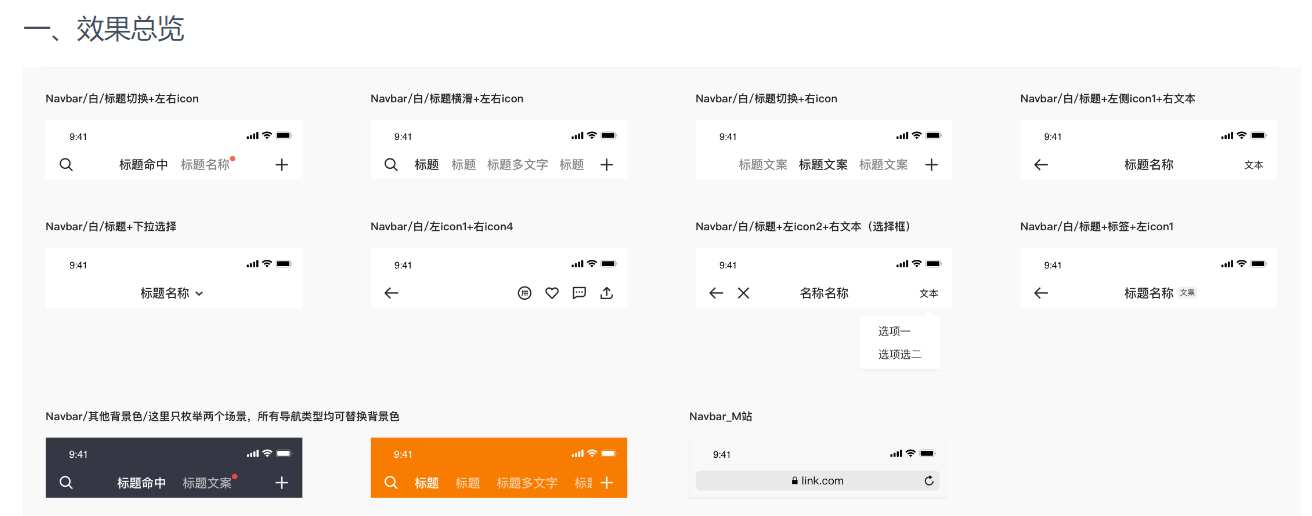Click 一、效果总览 heading
The height and width of the screenshot is (516, 1312).
103,29
